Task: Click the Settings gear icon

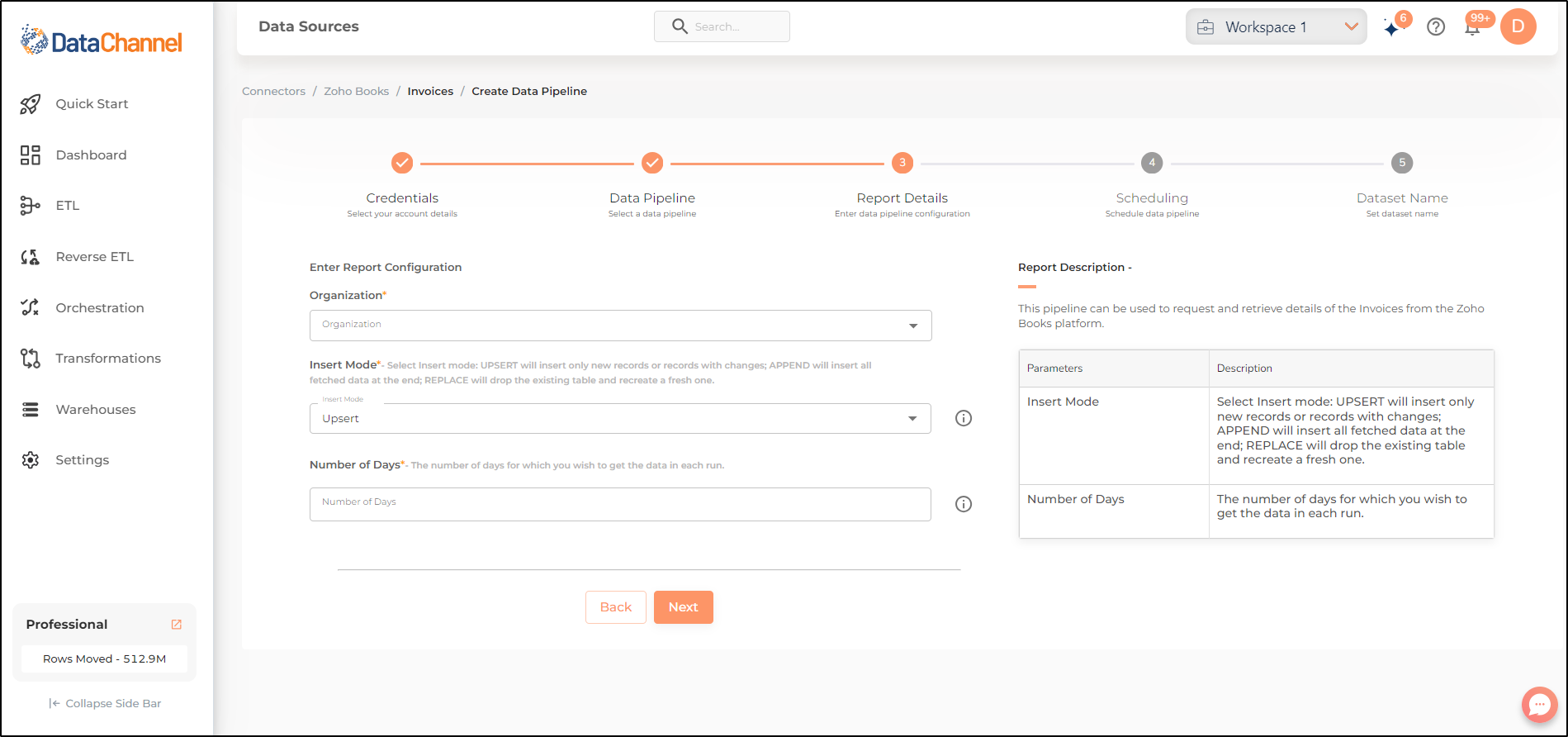Action: (31, 460)
